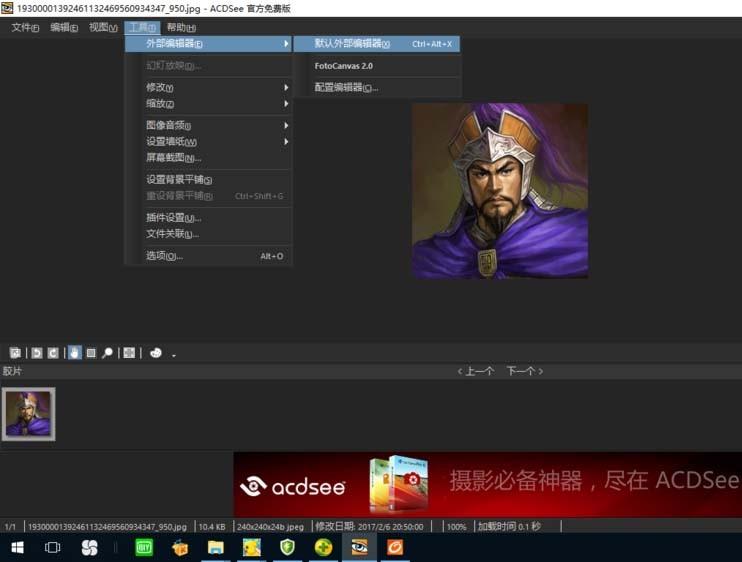Click the 胶片 filmstrip panel header
742x562 pixels.
12,371
